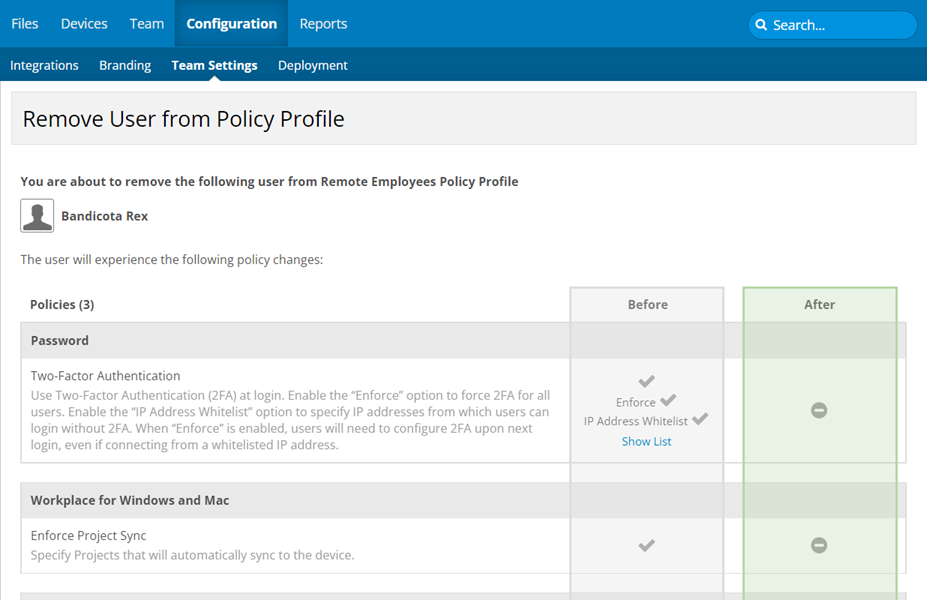Click the Two-Factor Authentication After minus icon
This screenshot has width=927, height=600.
819,410
